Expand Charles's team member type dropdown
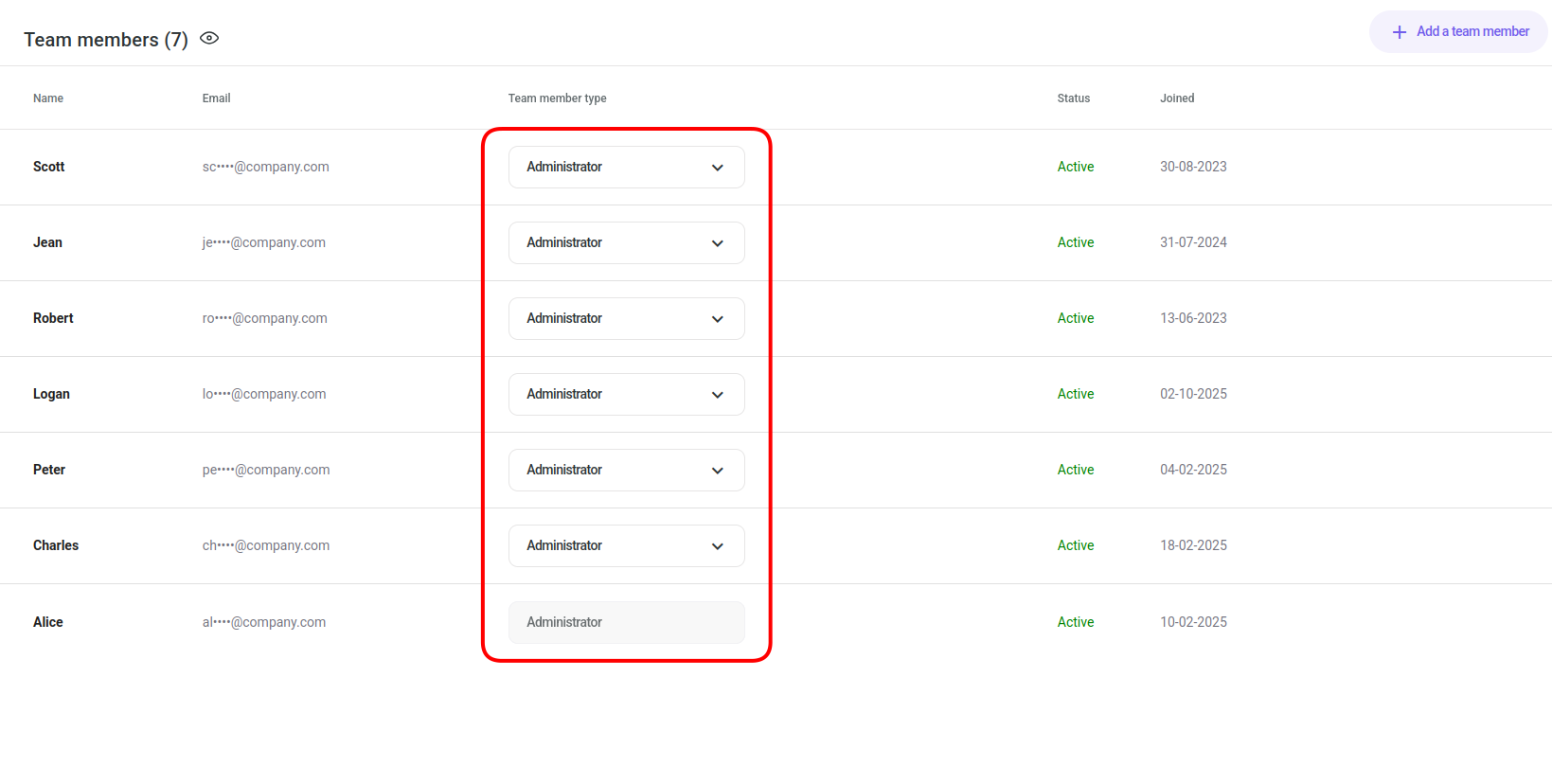Viewport: 1552px width, 784px height. [x=626, y=546]
